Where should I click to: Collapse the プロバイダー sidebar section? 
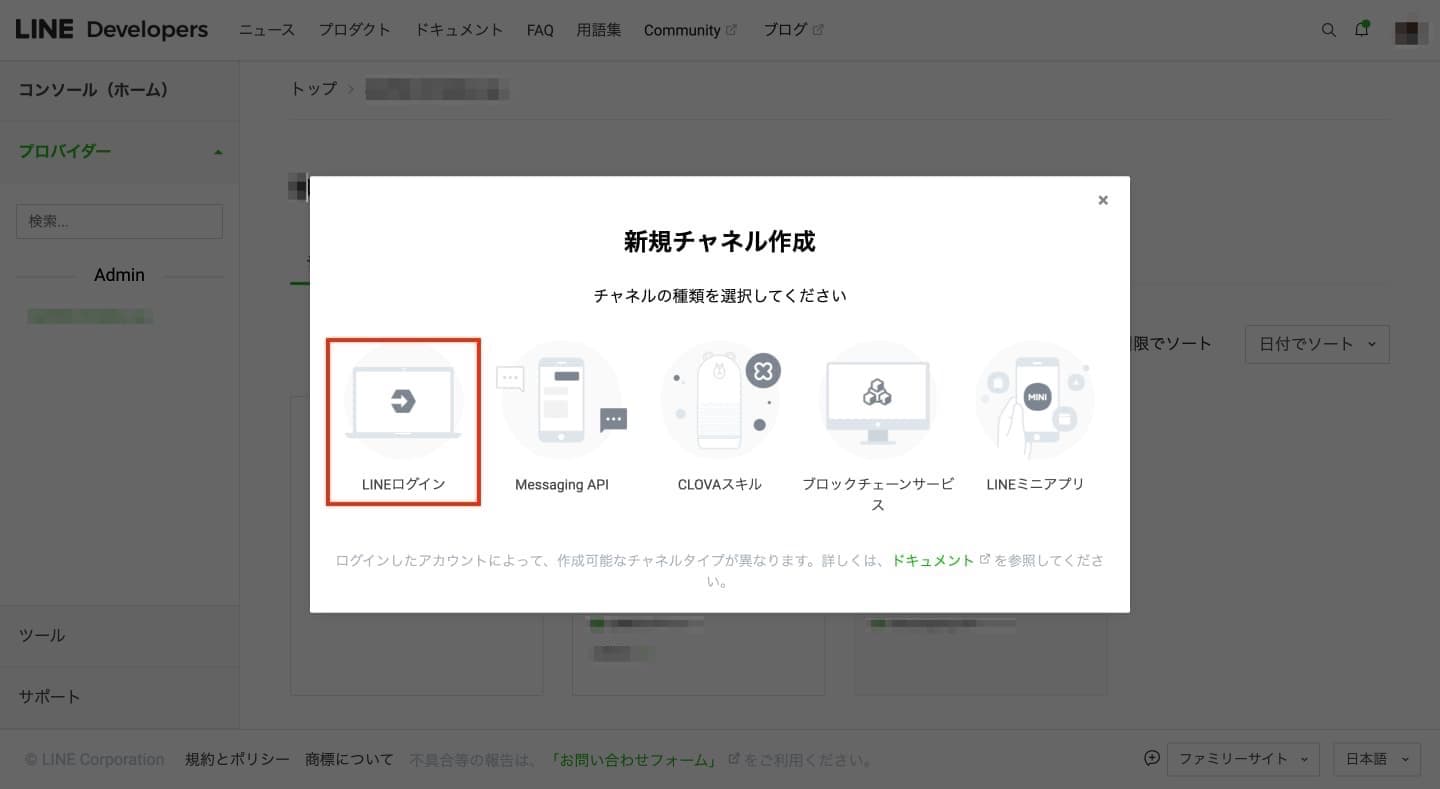click(x=119, y=152)
